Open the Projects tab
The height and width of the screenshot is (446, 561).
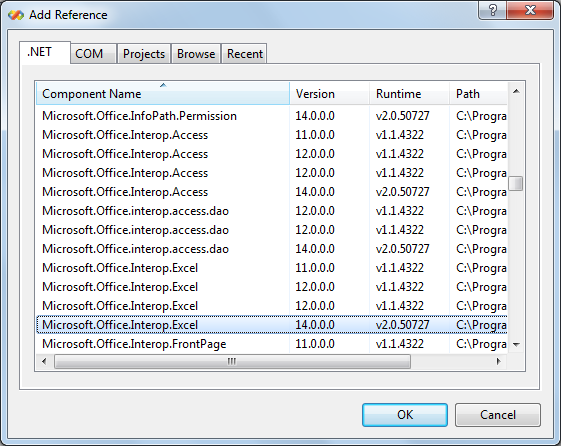pos(144,54)
